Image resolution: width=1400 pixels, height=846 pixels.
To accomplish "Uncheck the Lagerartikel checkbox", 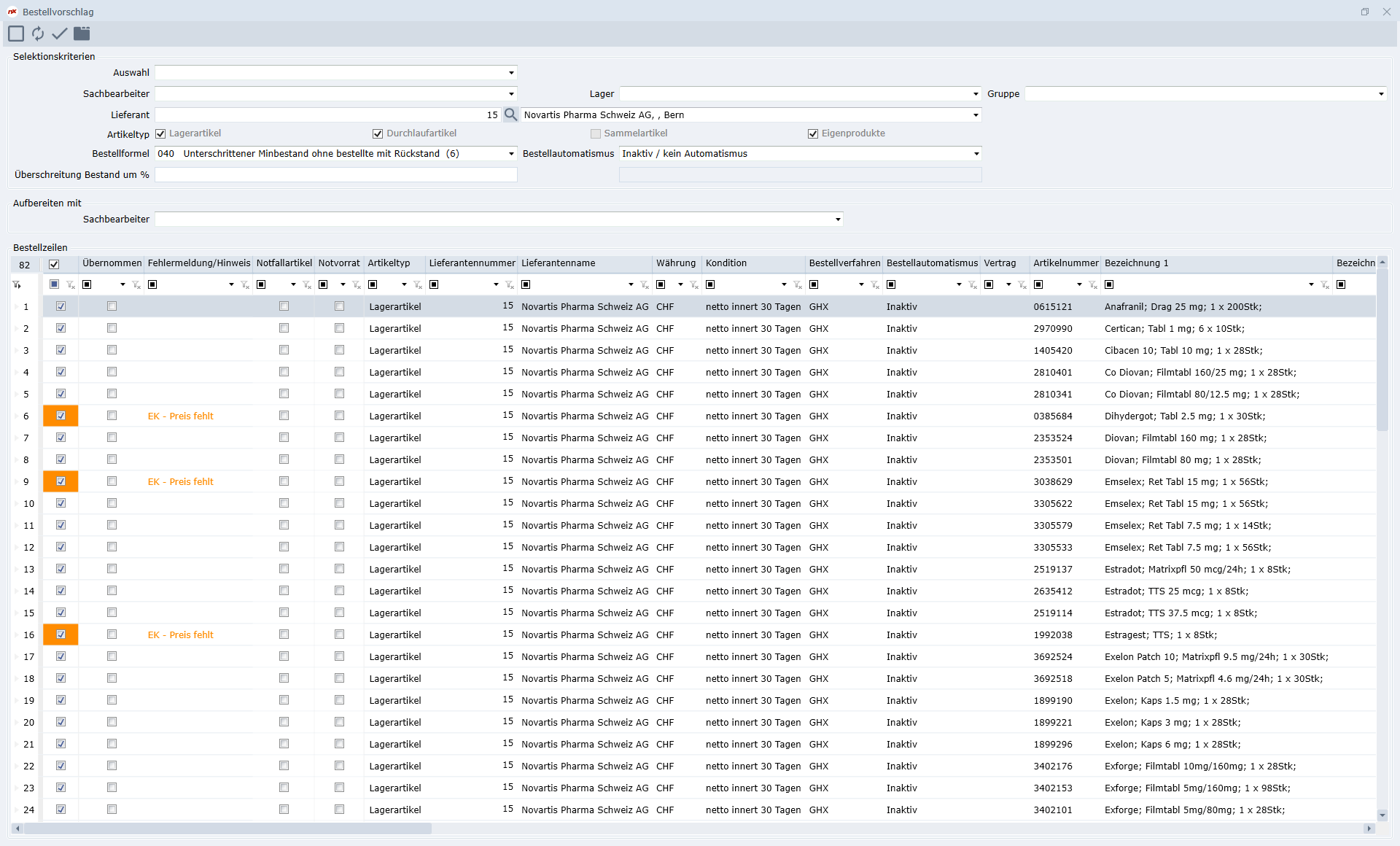I will (160, 133).
